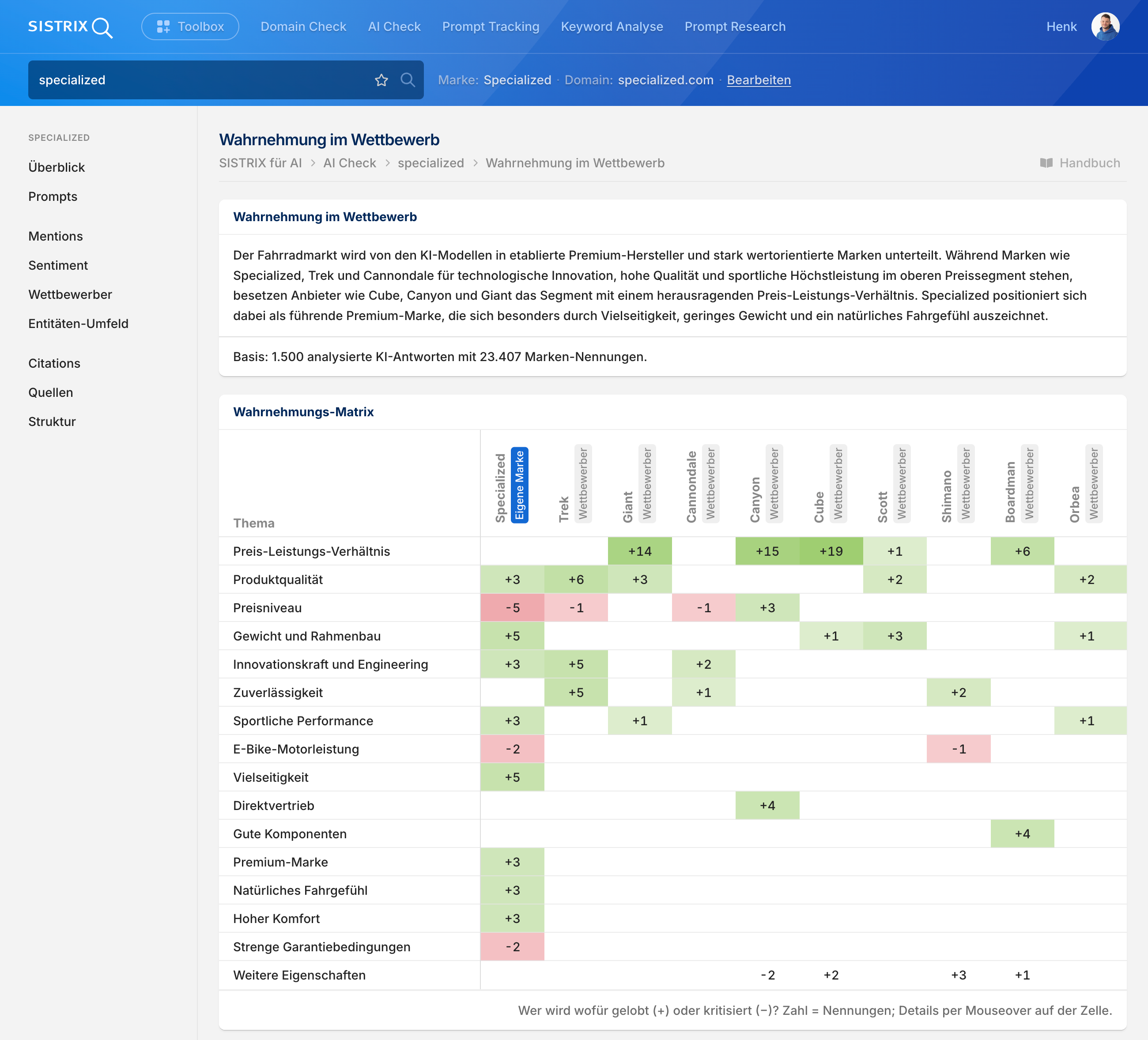1148x1040 pixels.
Task: Click the Innovationskraft und Engineering row label
Action: pos(330,664)
